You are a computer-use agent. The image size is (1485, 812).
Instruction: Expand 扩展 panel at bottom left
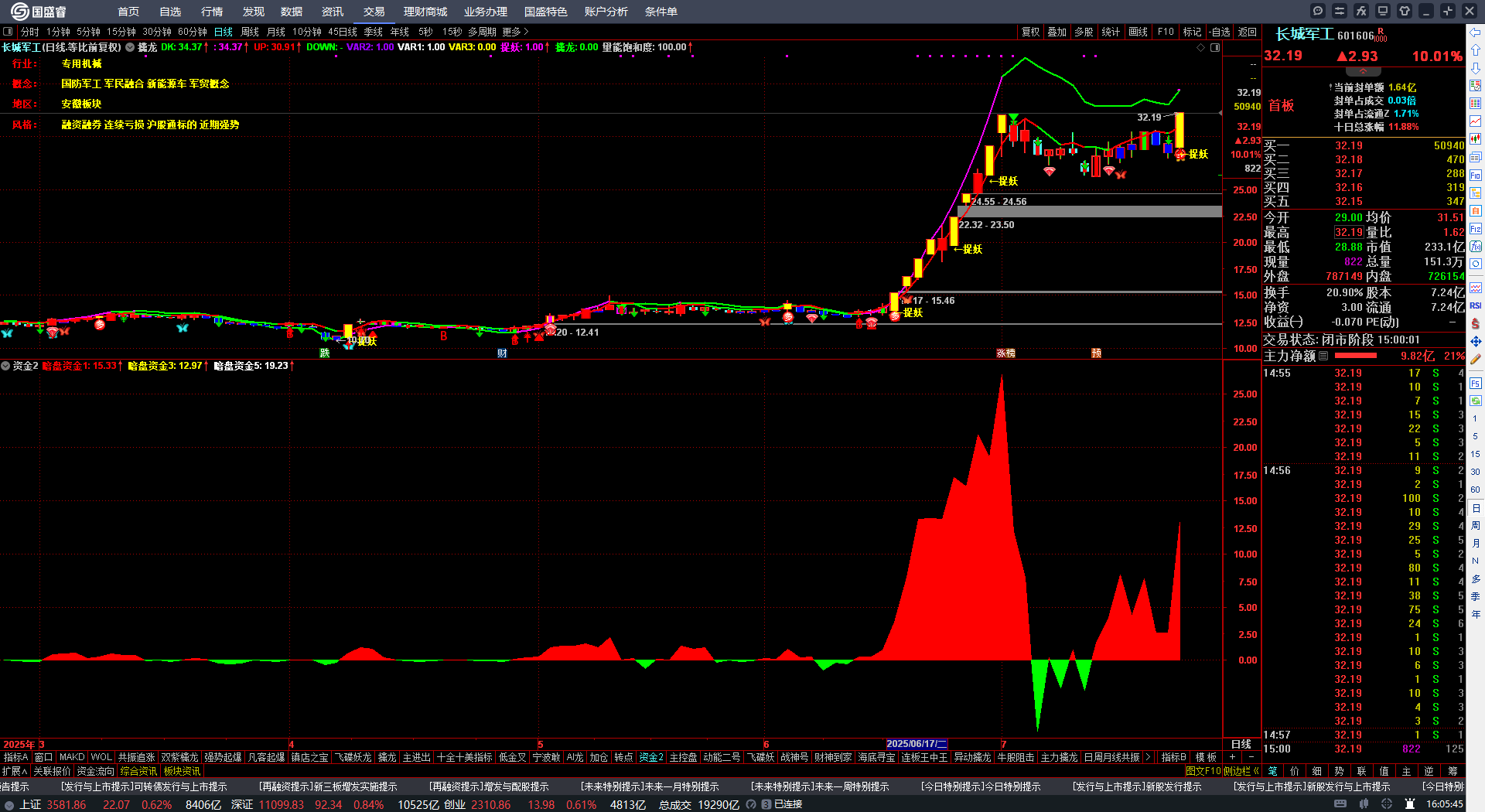point(15,771)
